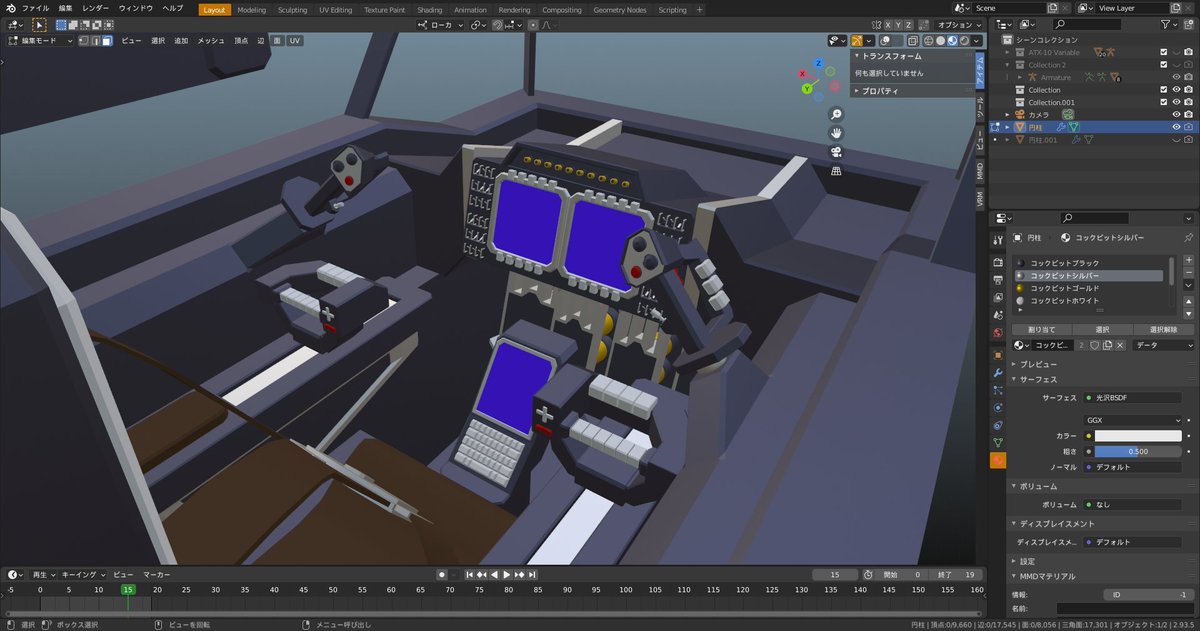Image resolution: width=1200 pixels, height=631 pixels.
Task: Open the modifier wrench properties tab
Action: point(997,373)
